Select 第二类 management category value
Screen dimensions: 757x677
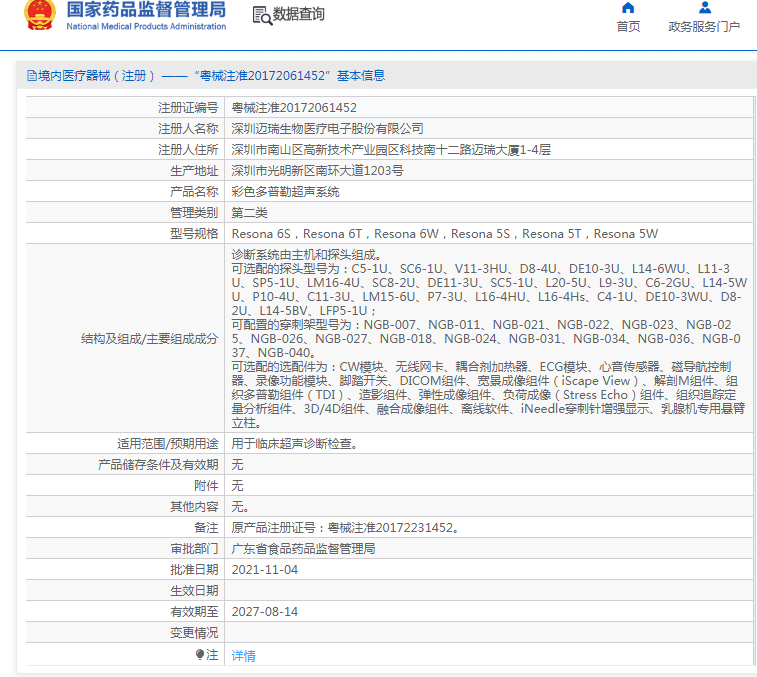[249, 213]
